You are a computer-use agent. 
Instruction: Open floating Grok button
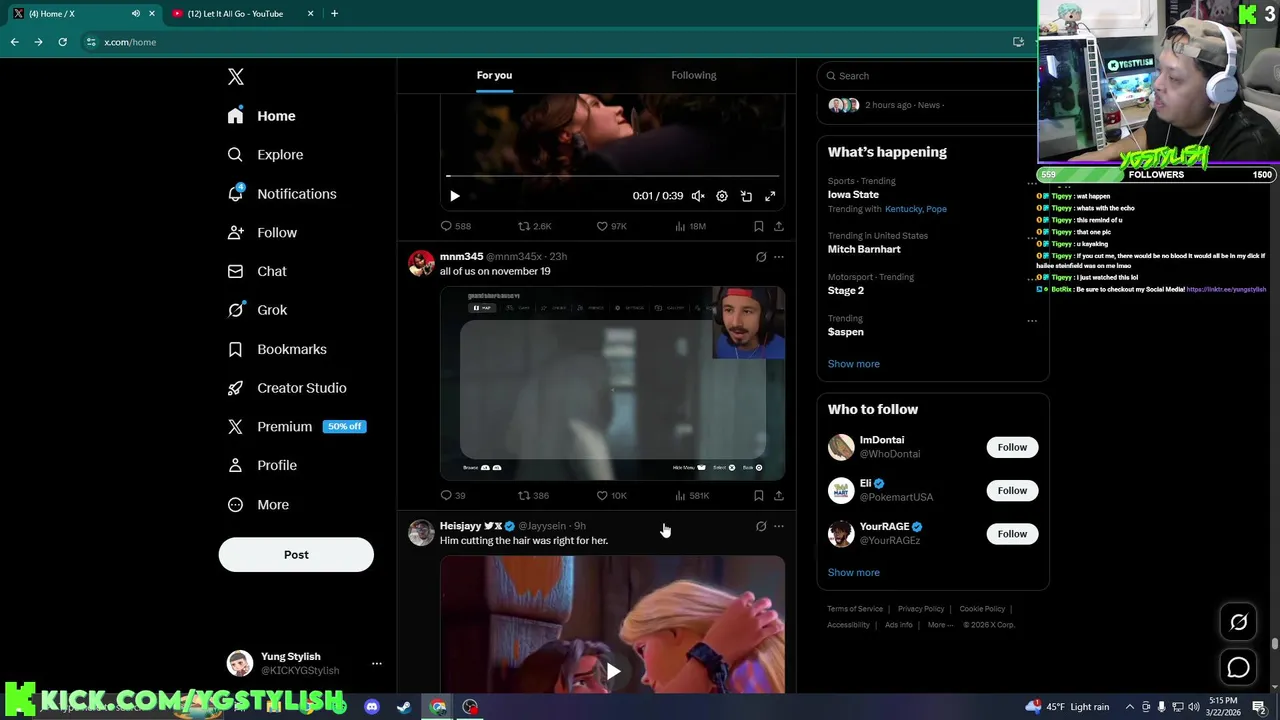pos(1238,622)
